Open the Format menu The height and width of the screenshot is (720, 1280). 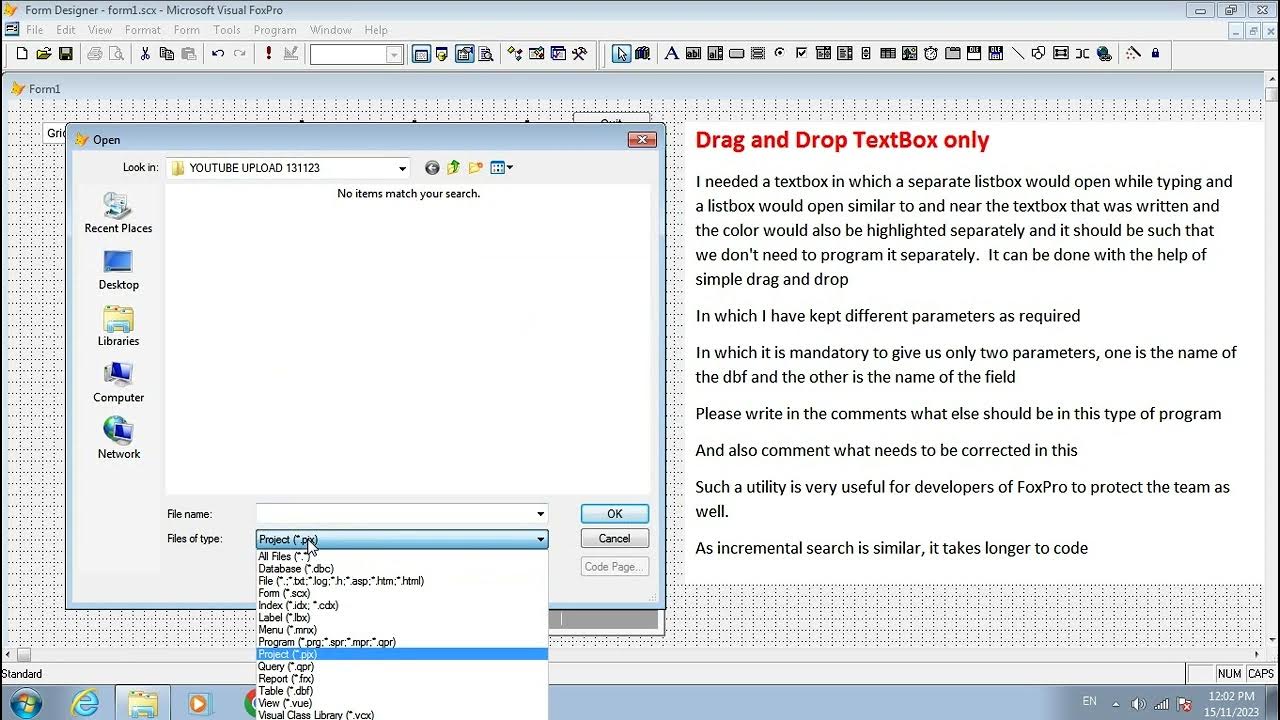coord(143,30)
